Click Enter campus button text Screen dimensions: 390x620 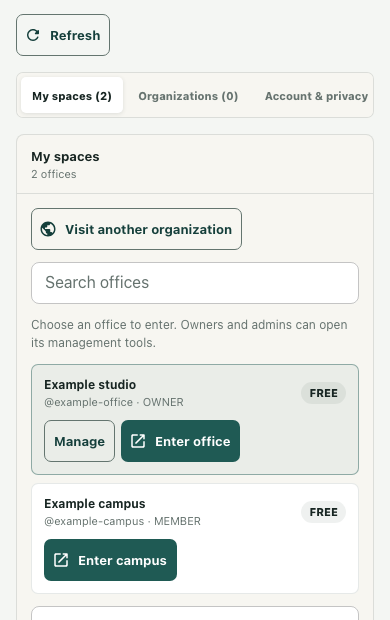click(x=122, y=560)
